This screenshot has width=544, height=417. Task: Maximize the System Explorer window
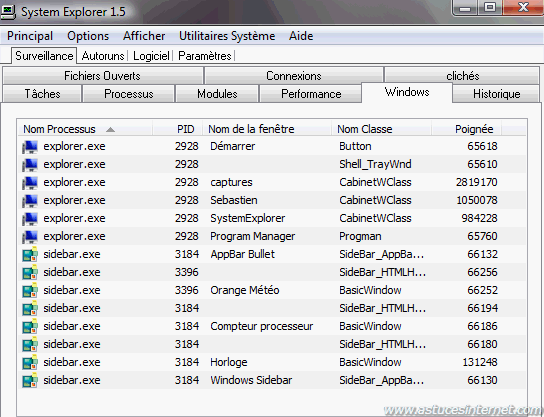click(x=490, y=7)
